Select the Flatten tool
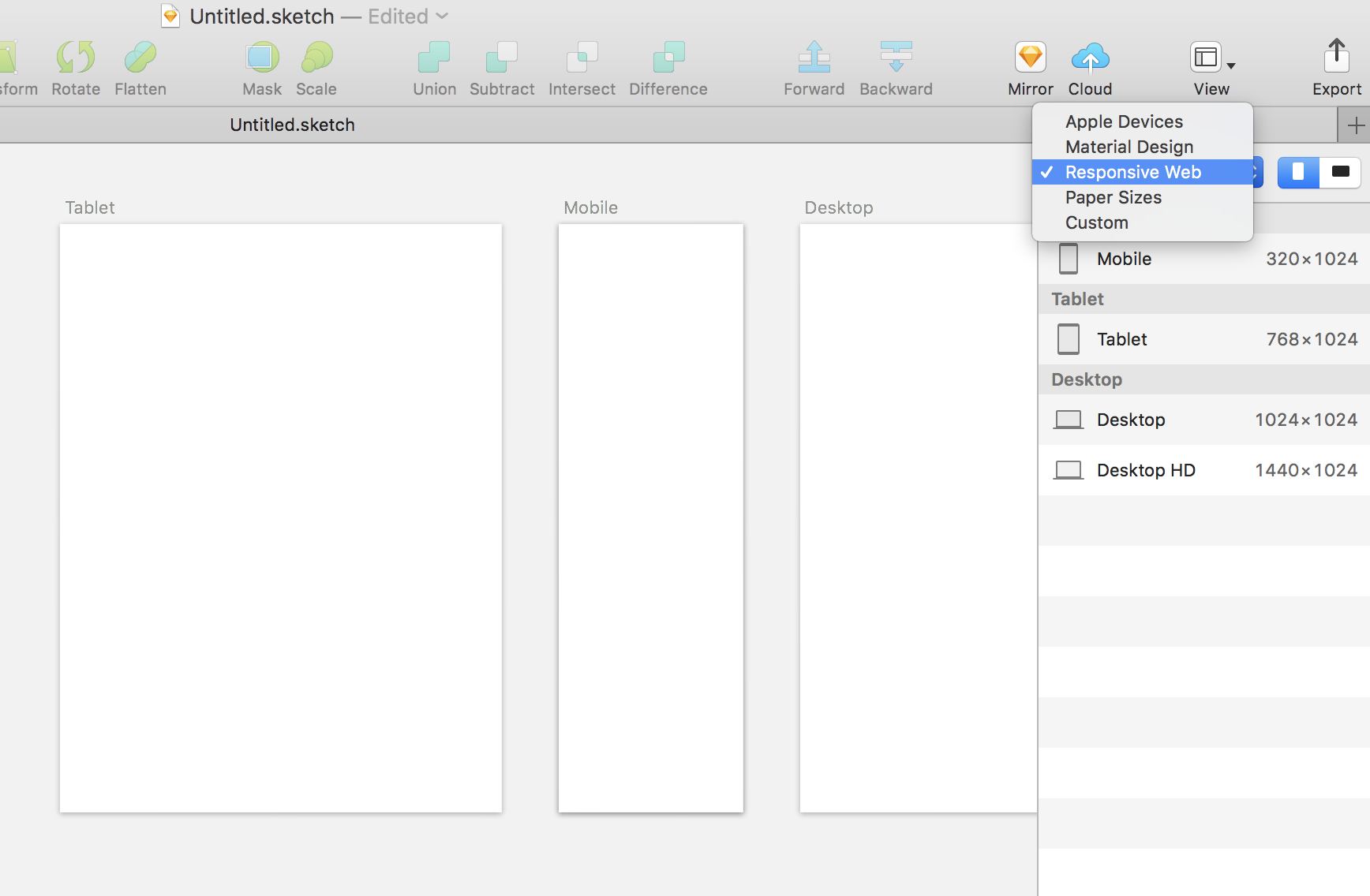Image resolution: width=1370 pixels, height=896 pixels. [x=140, y=58]
